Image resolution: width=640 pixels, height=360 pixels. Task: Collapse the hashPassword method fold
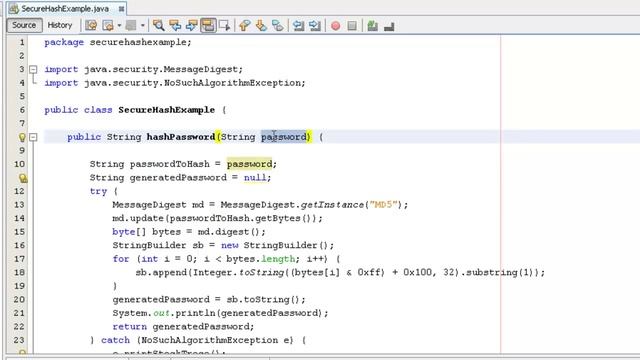click(x=33, y=137)
